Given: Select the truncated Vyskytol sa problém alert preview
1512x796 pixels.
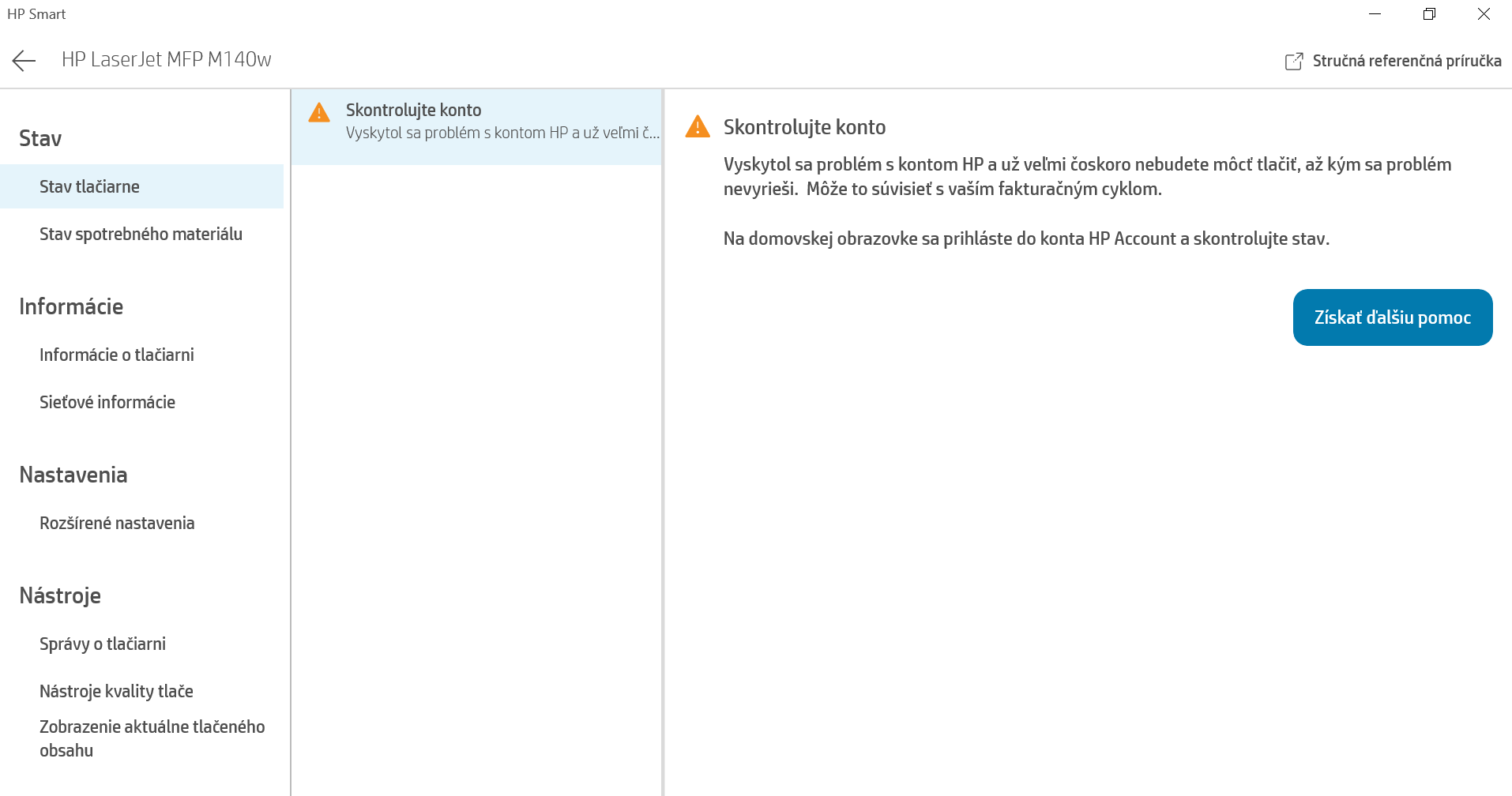Looking at the screenshot, I should (502, 133).
